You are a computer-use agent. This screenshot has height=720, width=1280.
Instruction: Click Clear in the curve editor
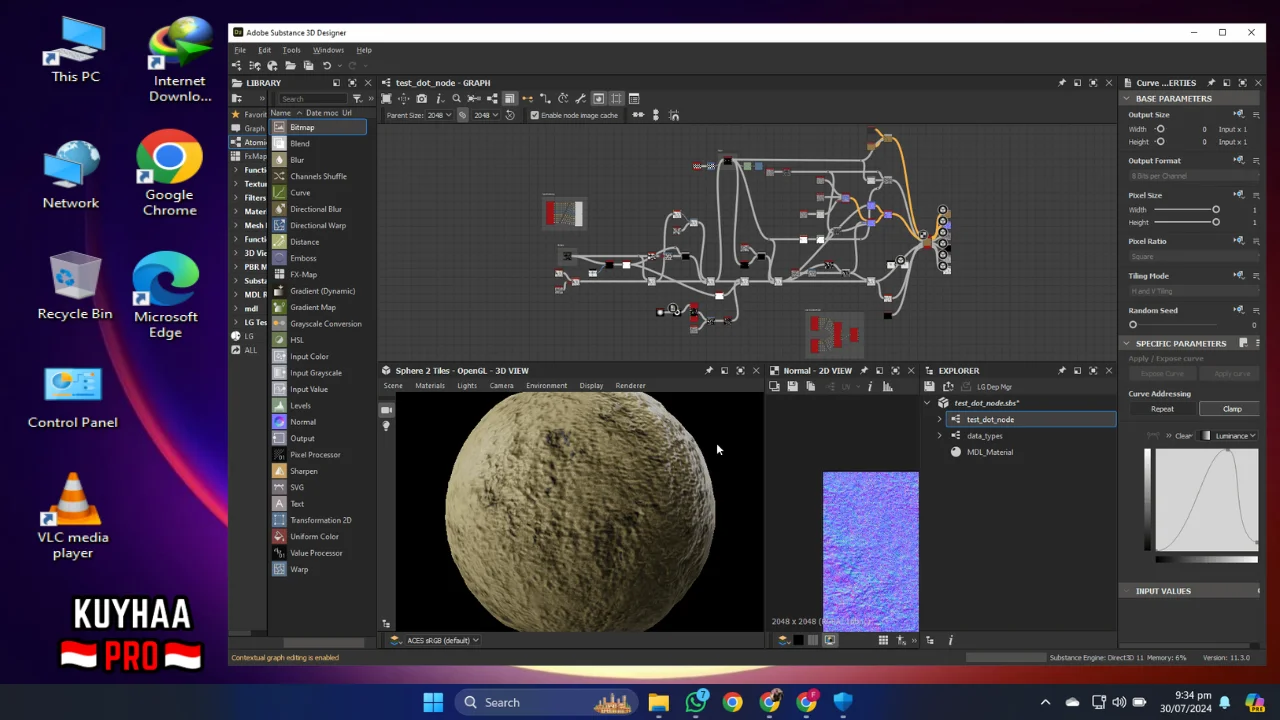click(1183, 436)
